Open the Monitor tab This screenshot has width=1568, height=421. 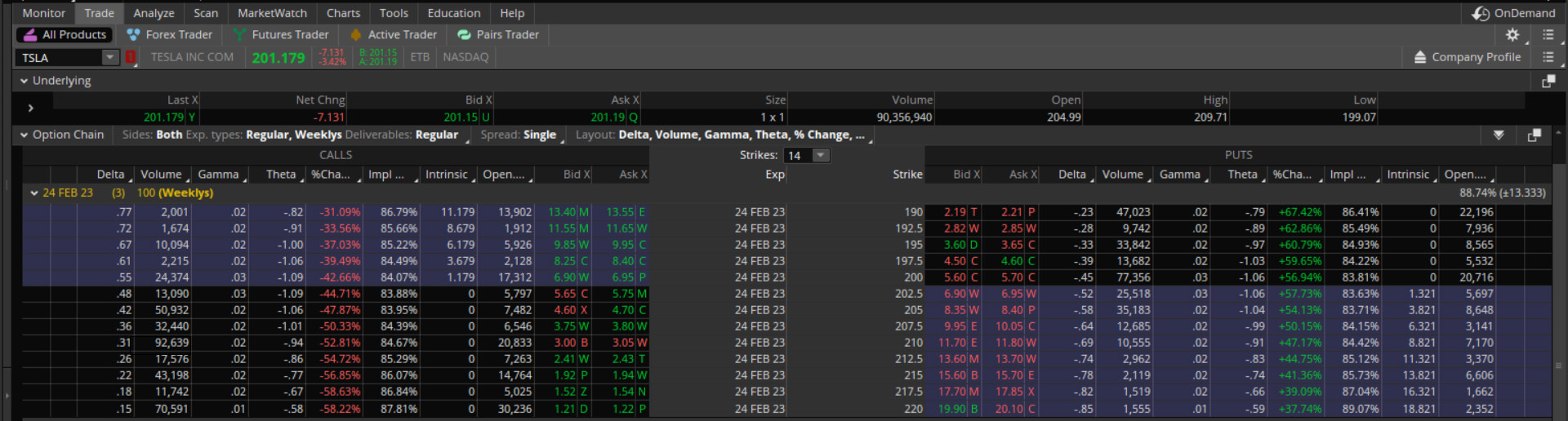click(43, 13)
